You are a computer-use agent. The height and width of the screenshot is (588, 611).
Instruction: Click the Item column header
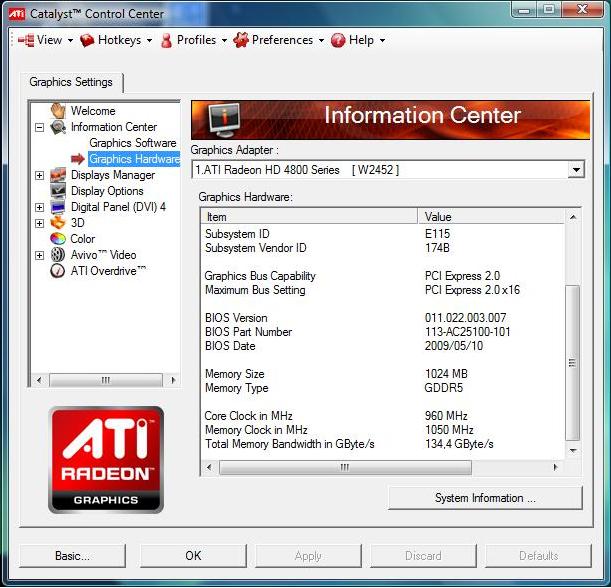(x=309, y=217)
